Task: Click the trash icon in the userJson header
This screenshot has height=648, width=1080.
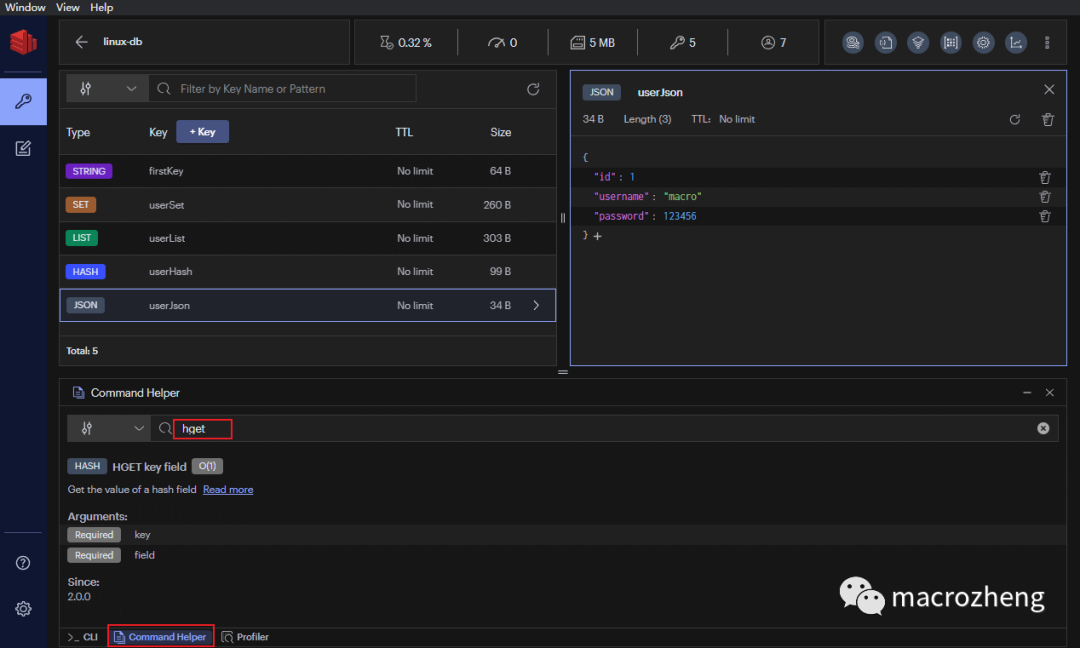Action: pos(1048,119)
